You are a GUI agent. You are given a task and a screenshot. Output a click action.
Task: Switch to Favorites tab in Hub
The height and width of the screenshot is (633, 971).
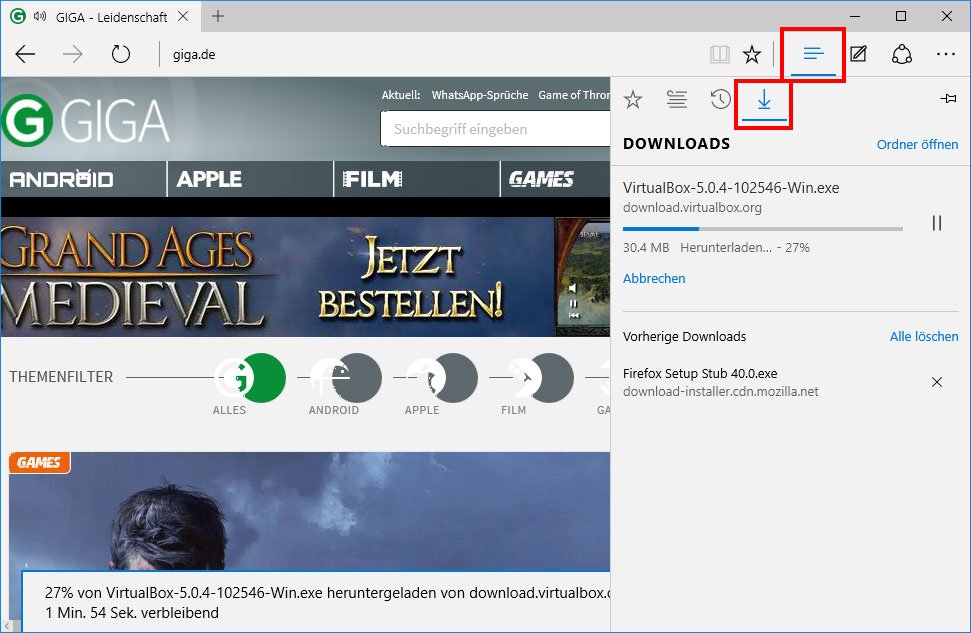(x=633, y=99)
